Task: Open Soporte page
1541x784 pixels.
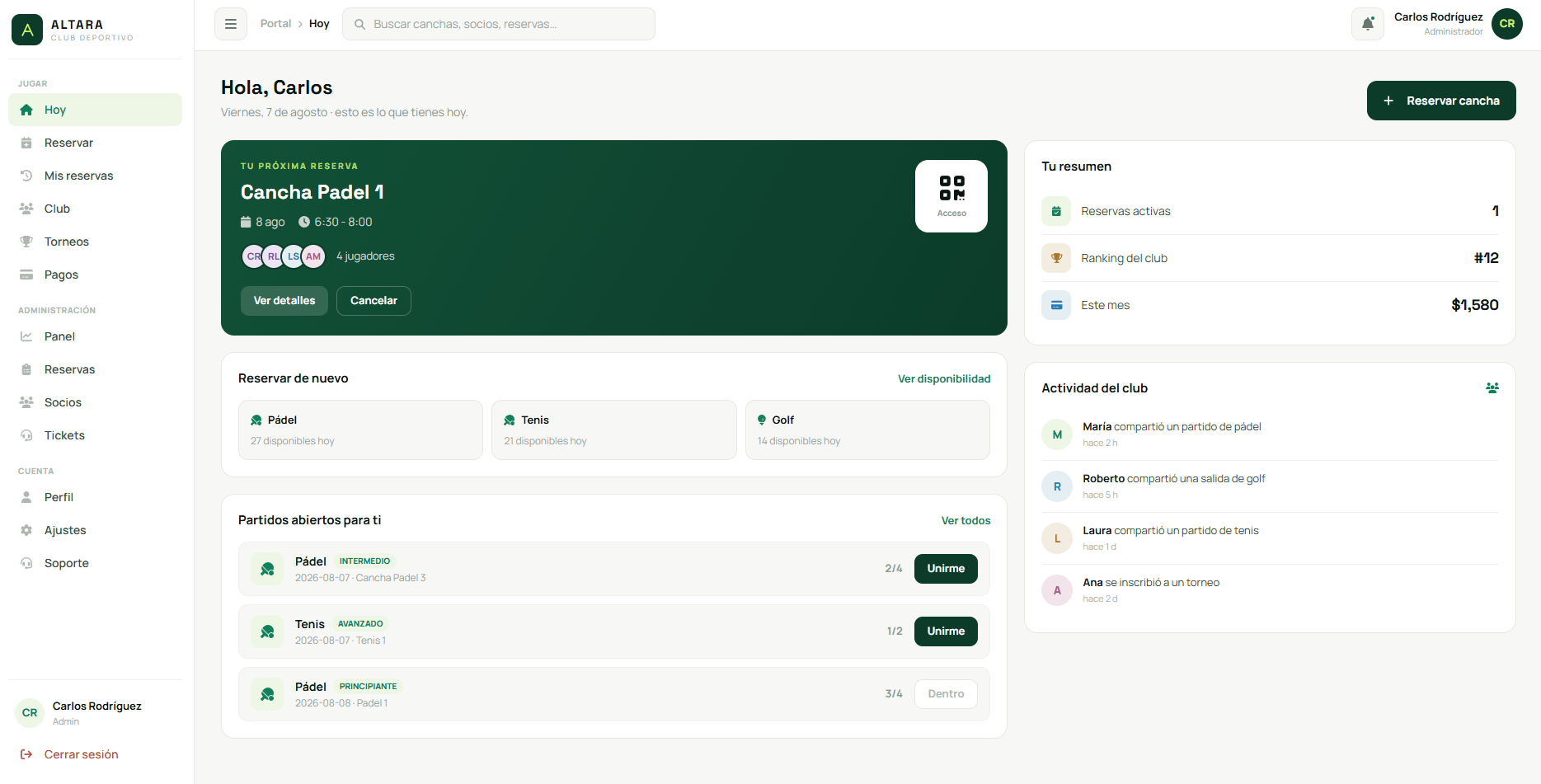Action: pyautogui.click(x=95, y=563)
